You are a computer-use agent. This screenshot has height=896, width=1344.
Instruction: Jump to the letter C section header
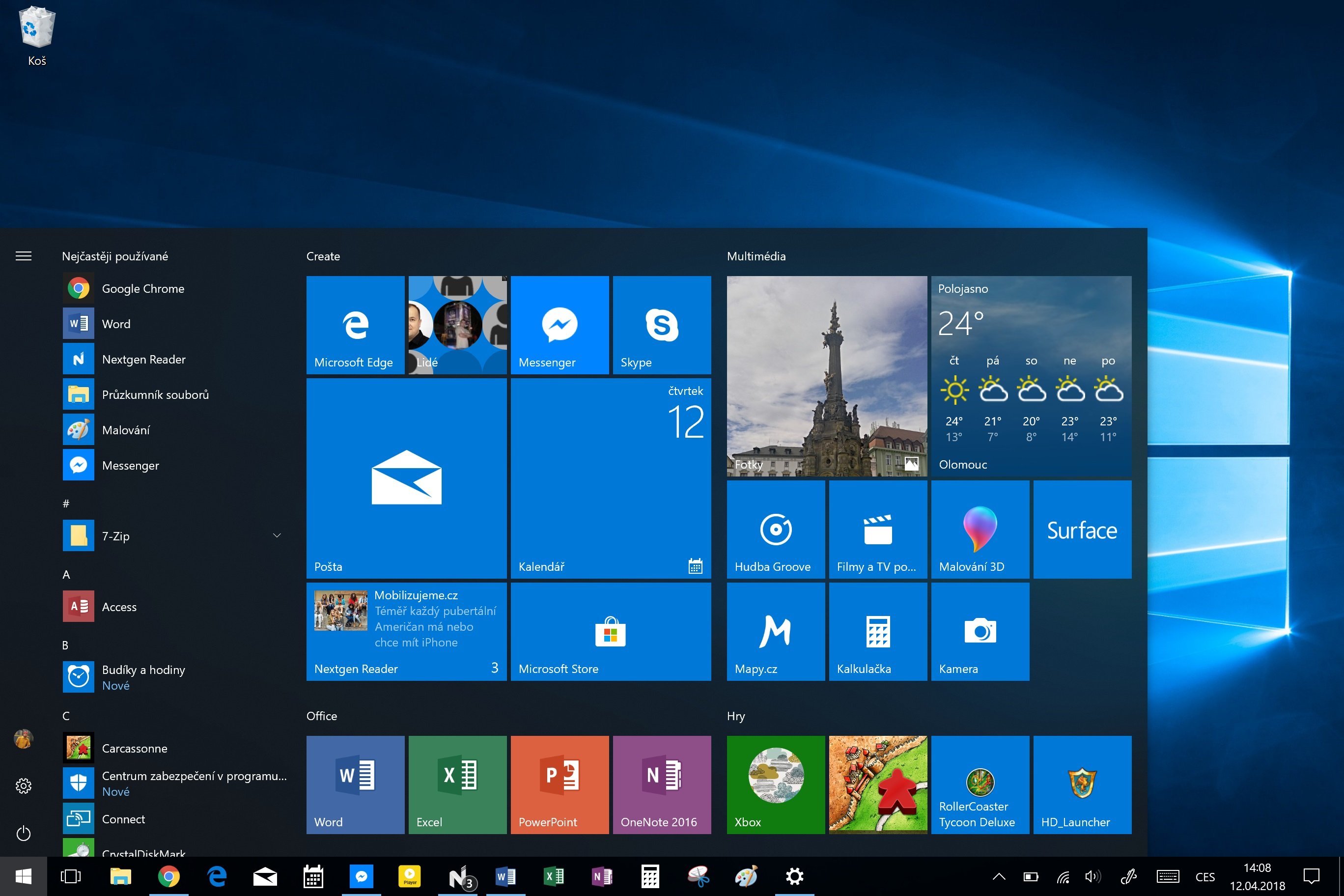coord(66,716)
